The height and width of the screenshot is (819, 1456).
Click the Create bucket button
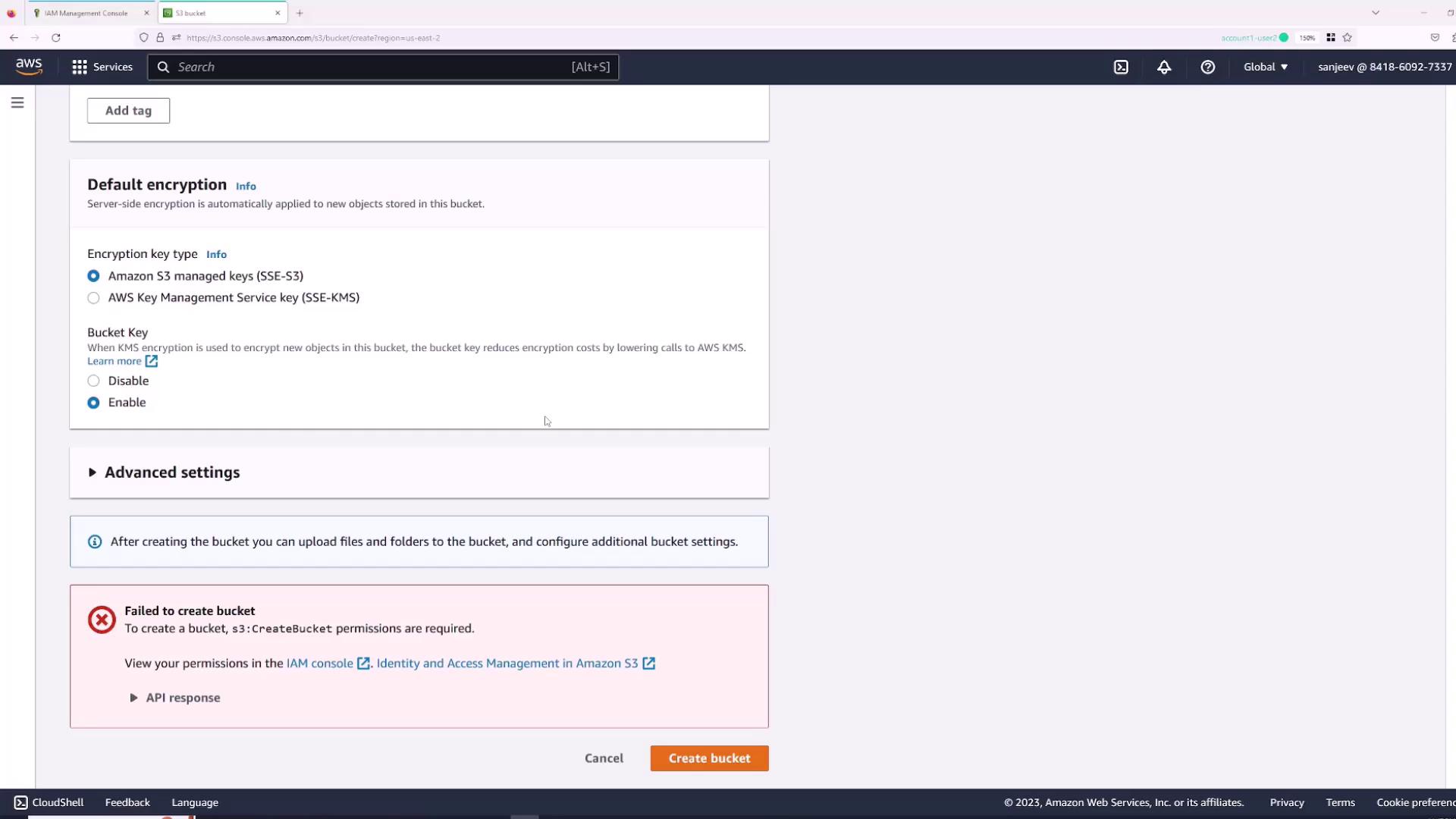[x=709, y=758]
